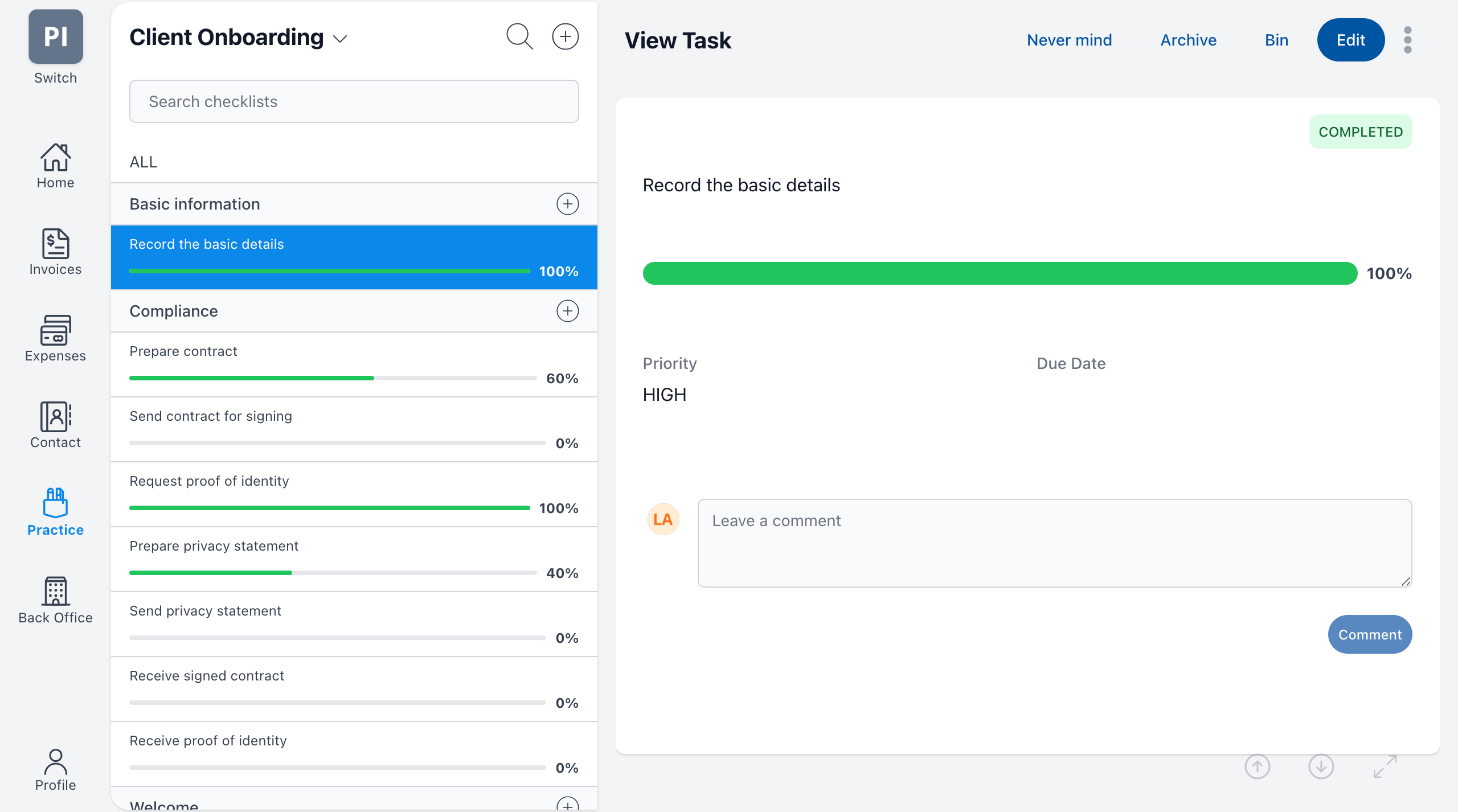Click the move task up arrow icon
Viewport: 1458px width, 812px height.
click(1257, 766)
